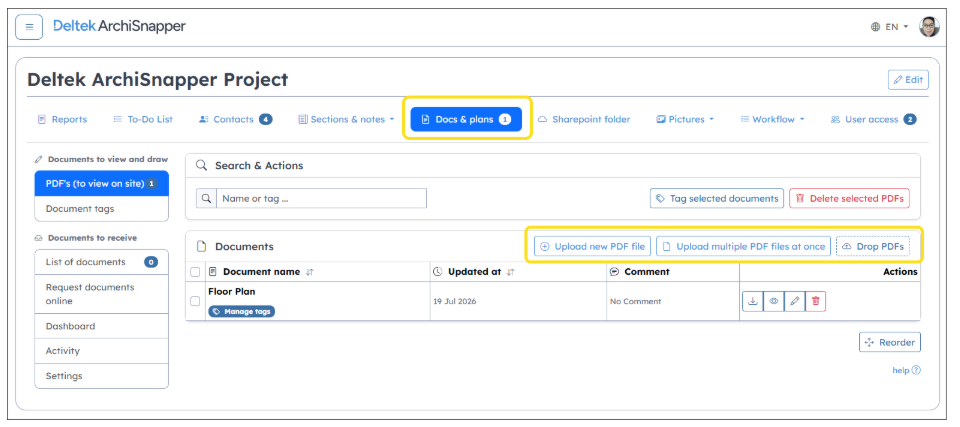This screenshot has width=960, height=427.
Task: Open List of documents in sidebar
Action: point(102,262)
